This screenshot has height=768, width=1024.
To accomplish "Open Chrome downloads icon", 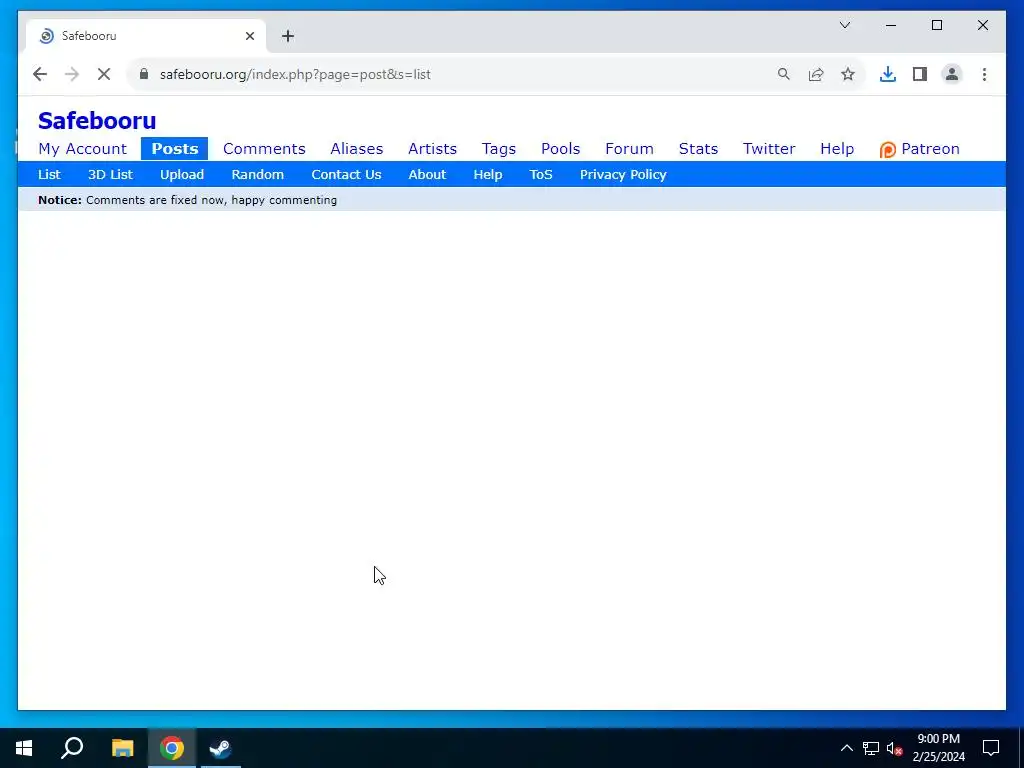I will (888, 74).
